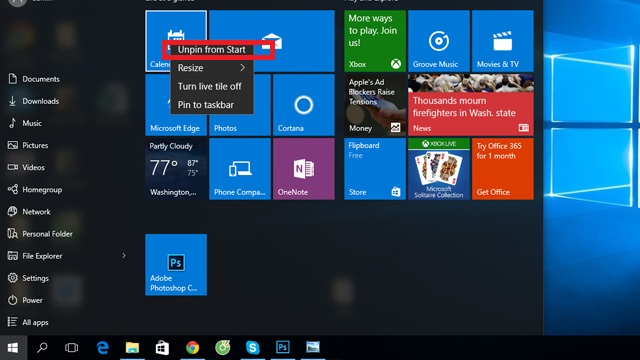Open the Cortana tile
The image size is (640, 360).
pyautogui.click(x=304, y=105)
